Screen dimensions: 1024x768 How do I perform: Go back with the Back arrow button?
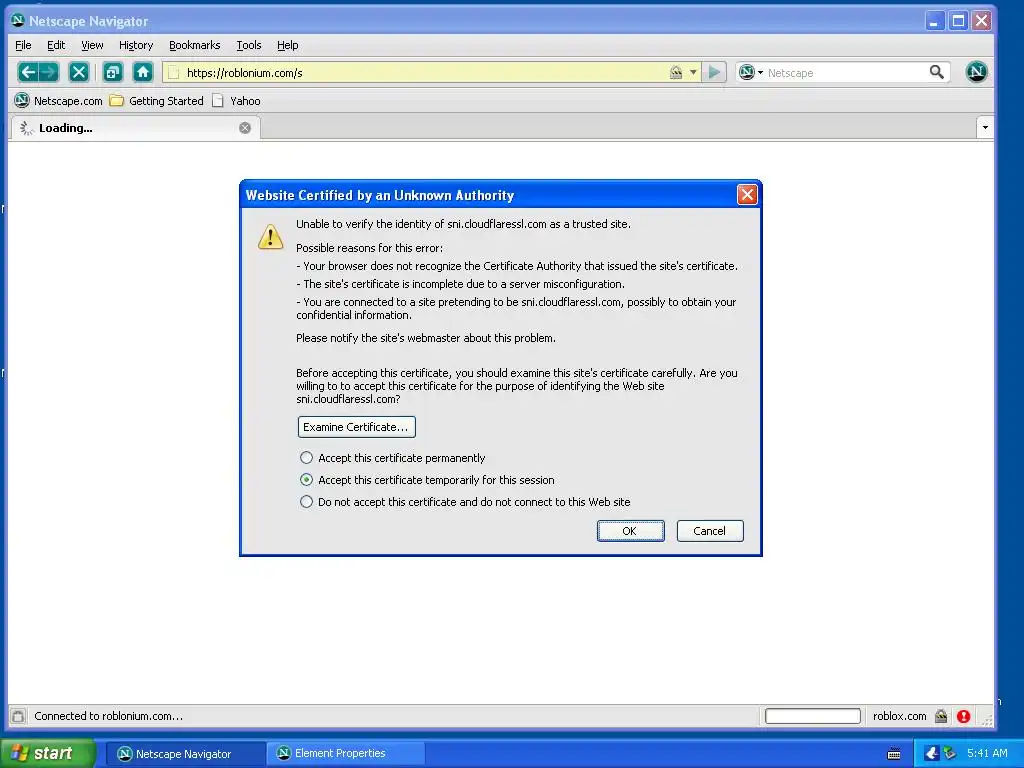point(27,72)
